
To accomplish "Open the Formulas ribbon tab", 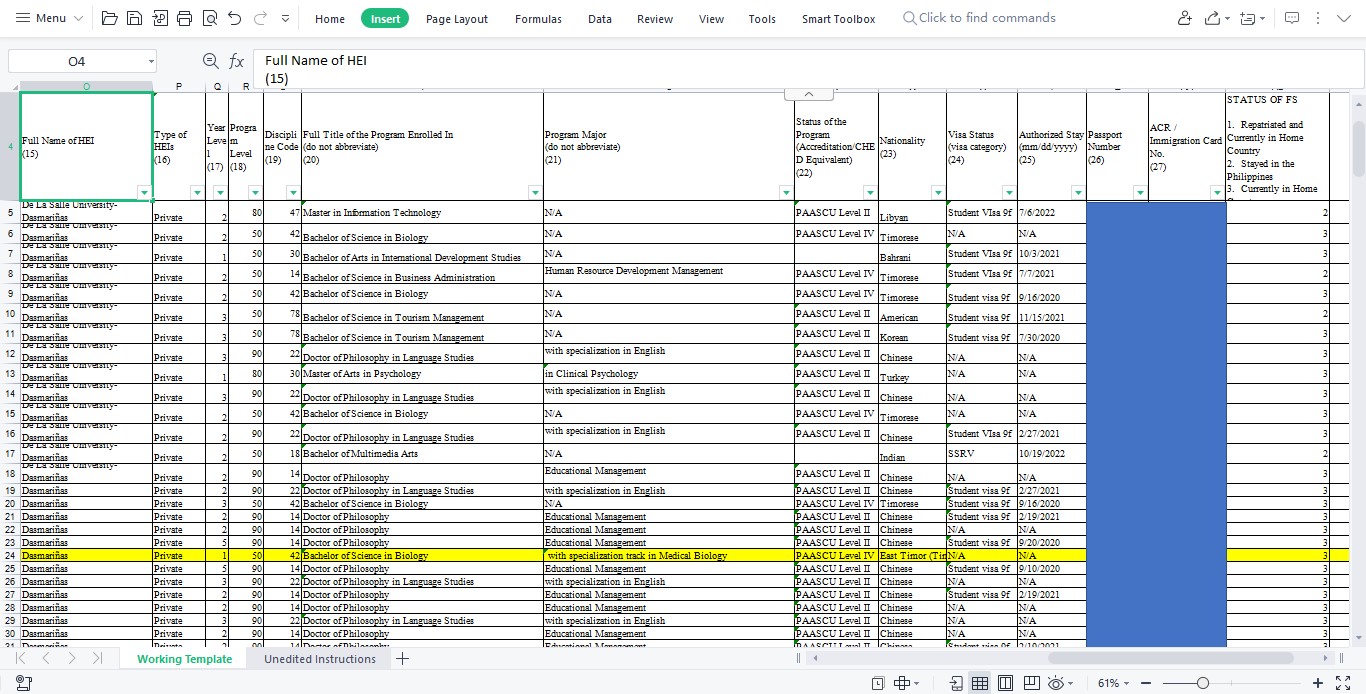I will [538, 19].
